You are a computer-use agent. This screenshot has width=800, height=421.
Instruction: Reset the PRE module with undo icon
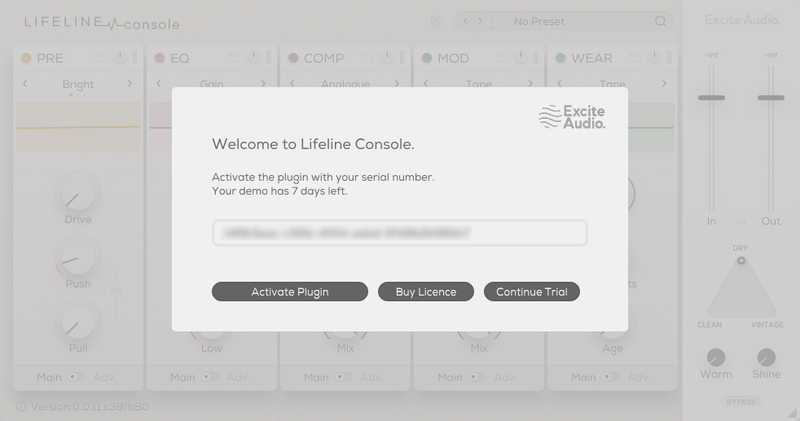(101, 58)
